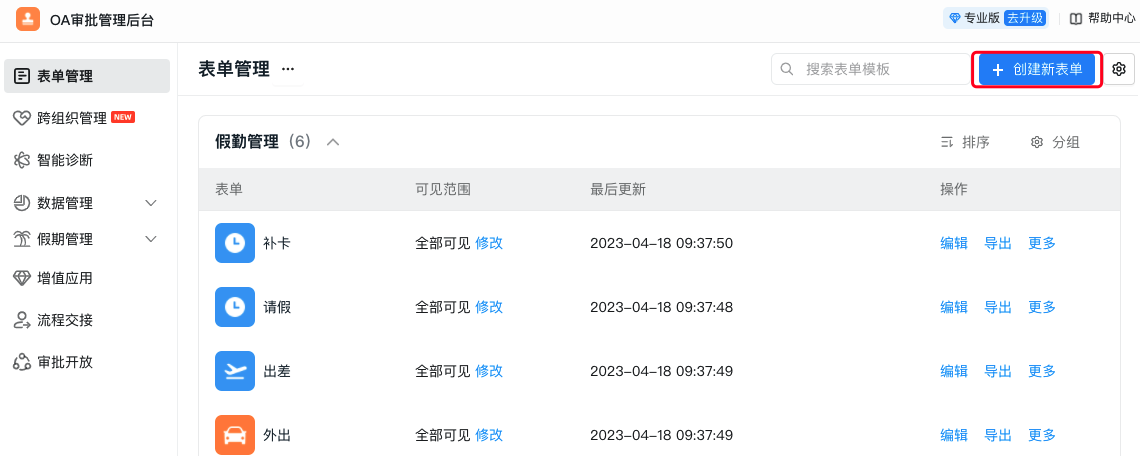1140x456 pixels.
Task: Open the 补卡 clock form icon
Action: pos(235,243)
